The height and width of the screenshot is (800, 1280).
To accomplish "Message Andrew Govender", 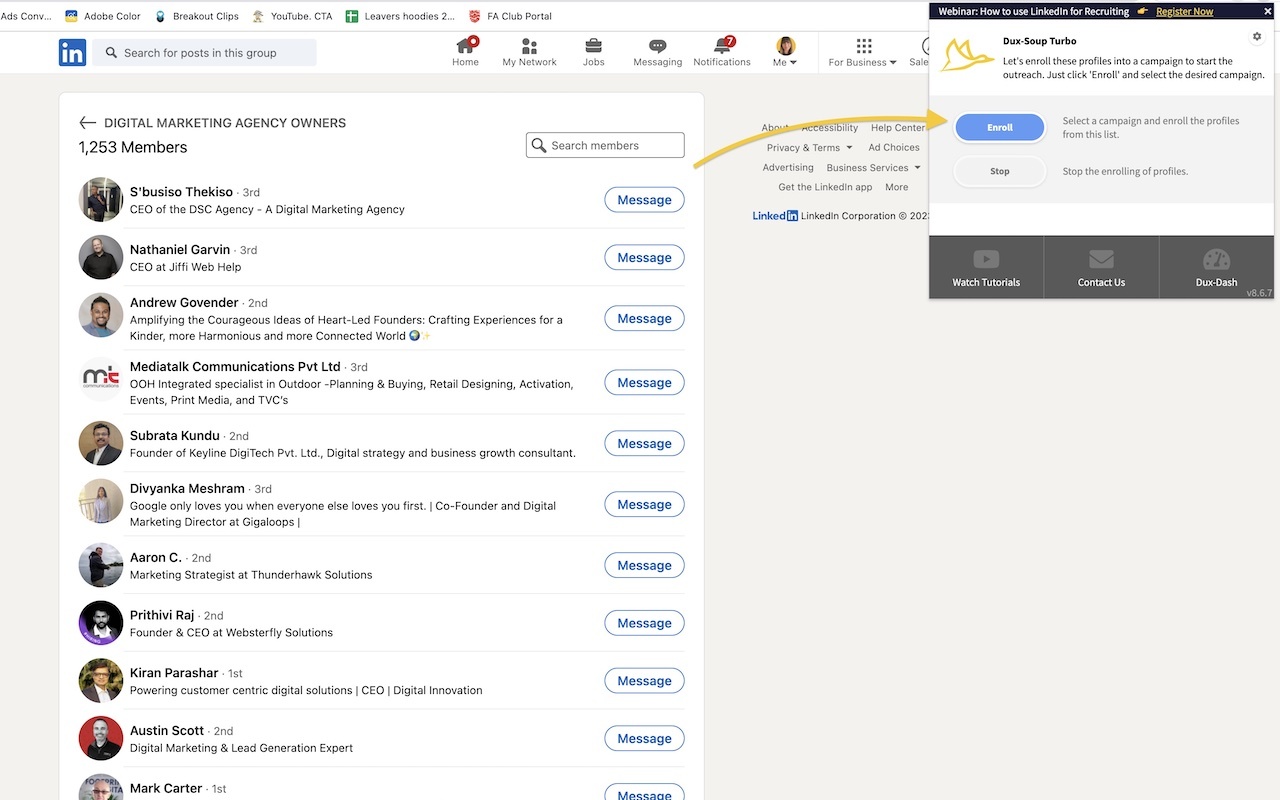I will (644, 319).
